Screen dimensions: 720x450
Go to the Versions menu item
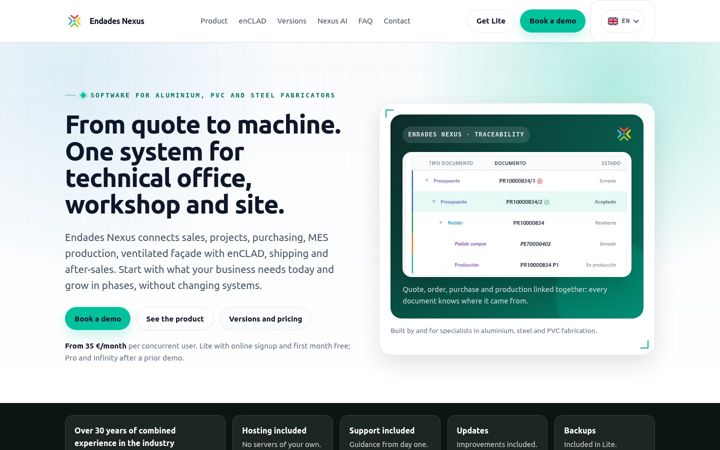(x=292, y=21)
